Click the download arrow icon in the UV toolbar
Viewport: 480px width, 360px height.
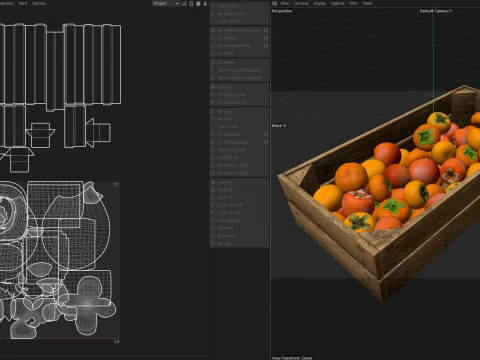point(205,3)
